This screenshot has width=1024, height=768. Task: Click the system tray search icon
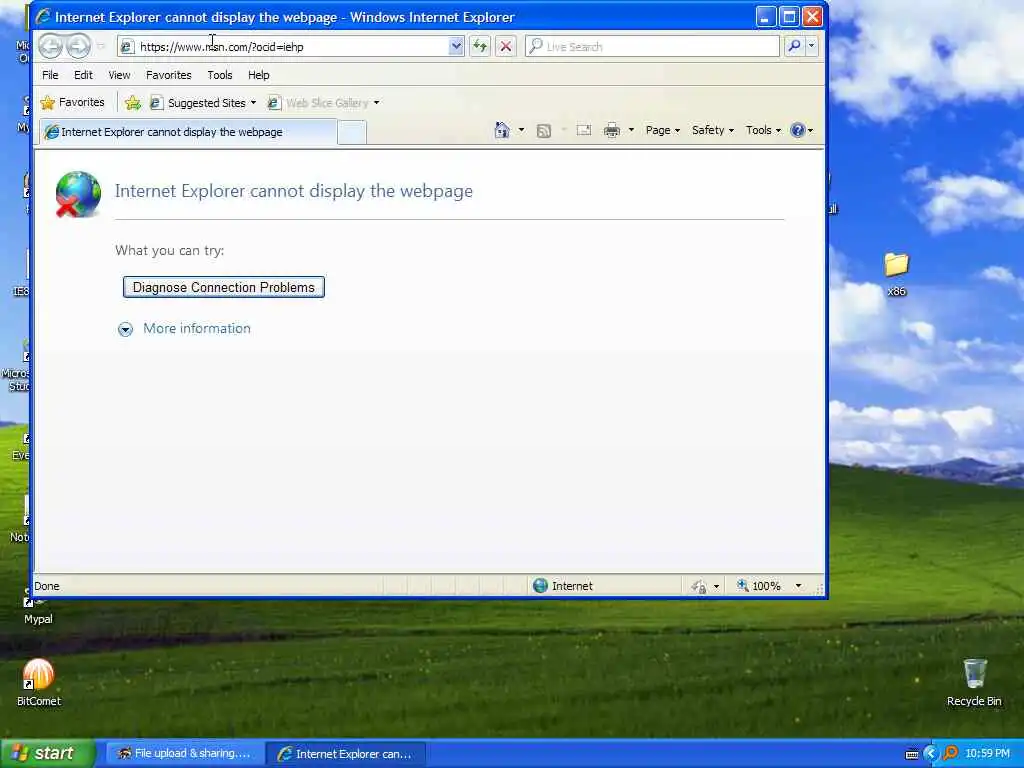[x=950, y=754]
